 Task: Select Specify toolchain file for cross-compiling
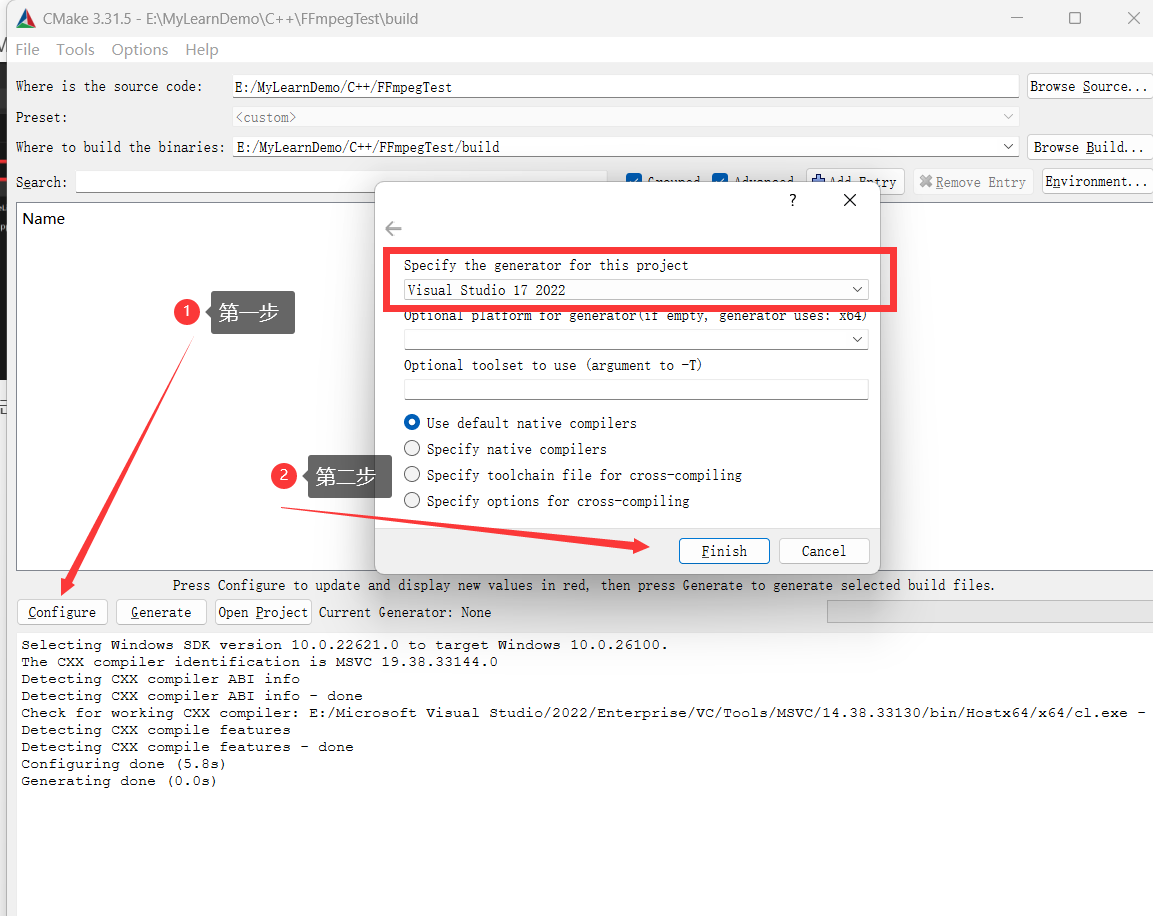tap(412, 474)
